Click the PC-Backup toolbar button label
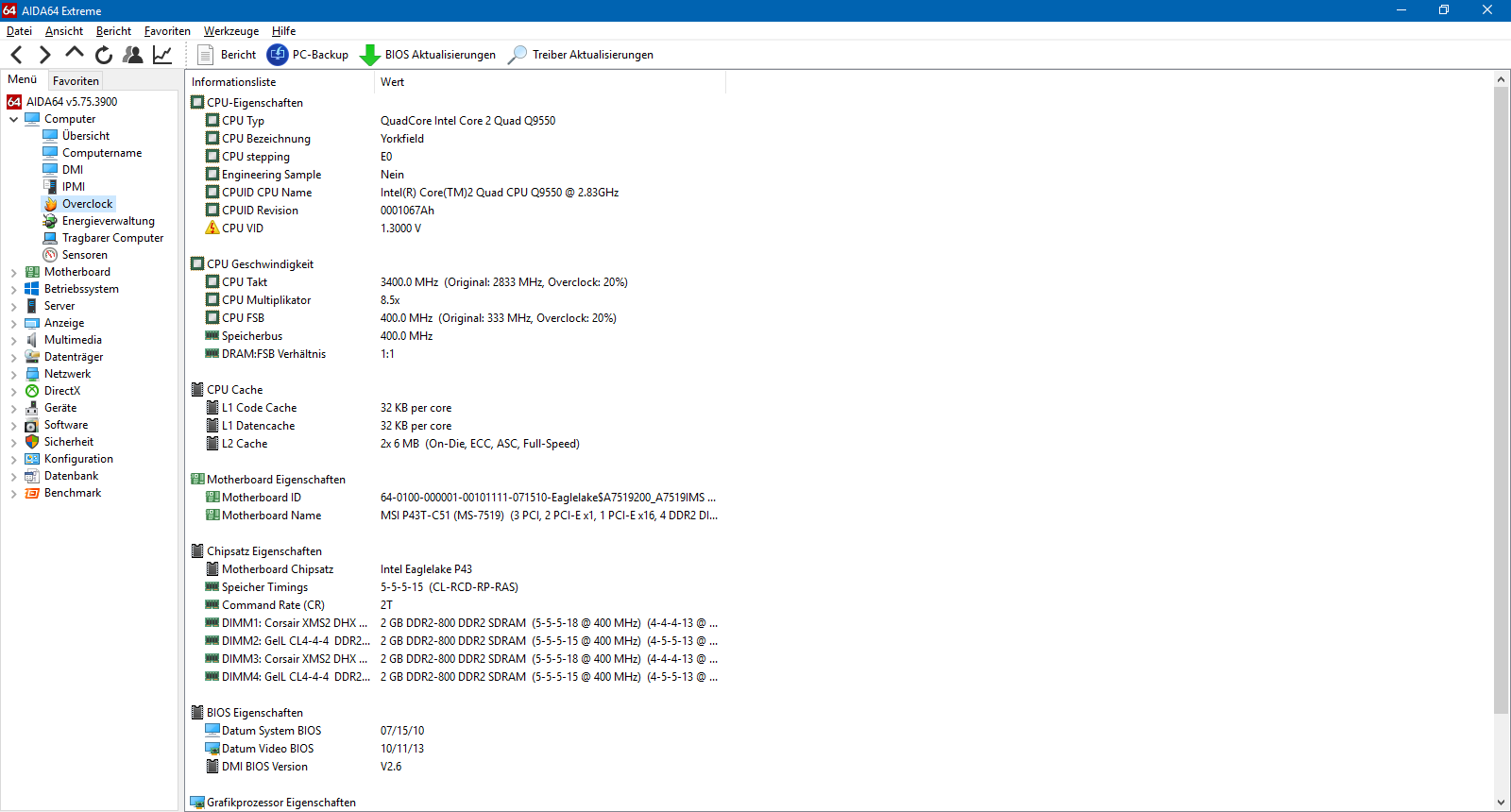The width and height of the screenshot is (1511, 812). tap(320, 55)
